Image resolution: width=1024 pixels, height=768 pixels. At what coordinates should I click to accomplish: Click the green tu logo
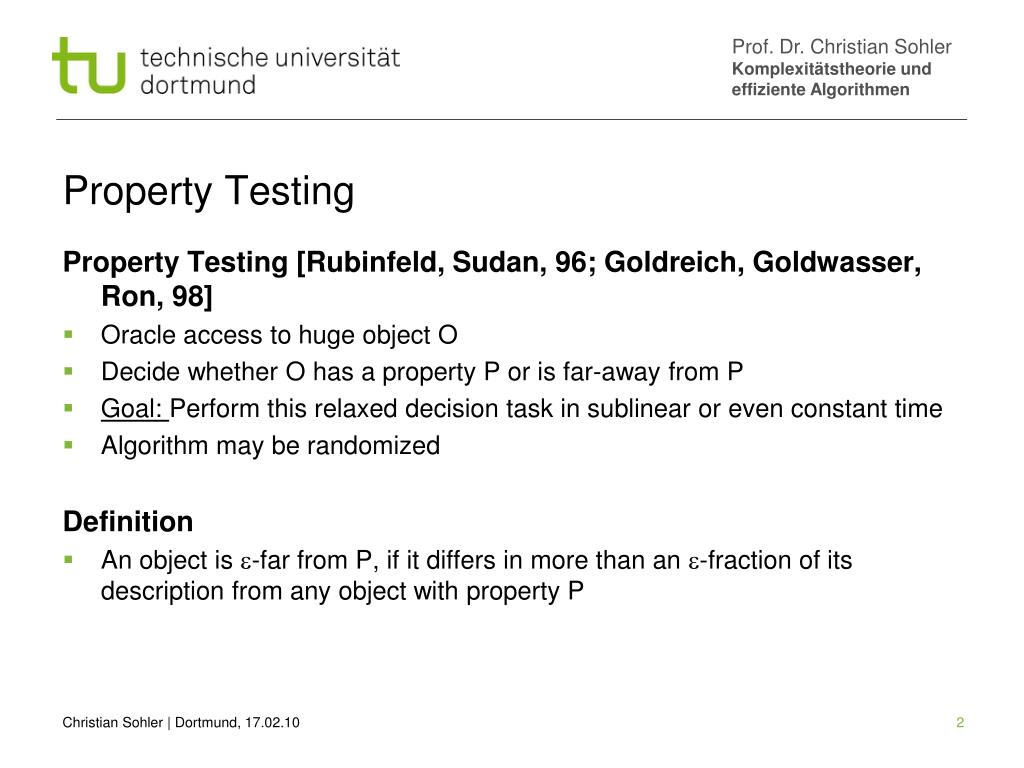coord(89,65)
